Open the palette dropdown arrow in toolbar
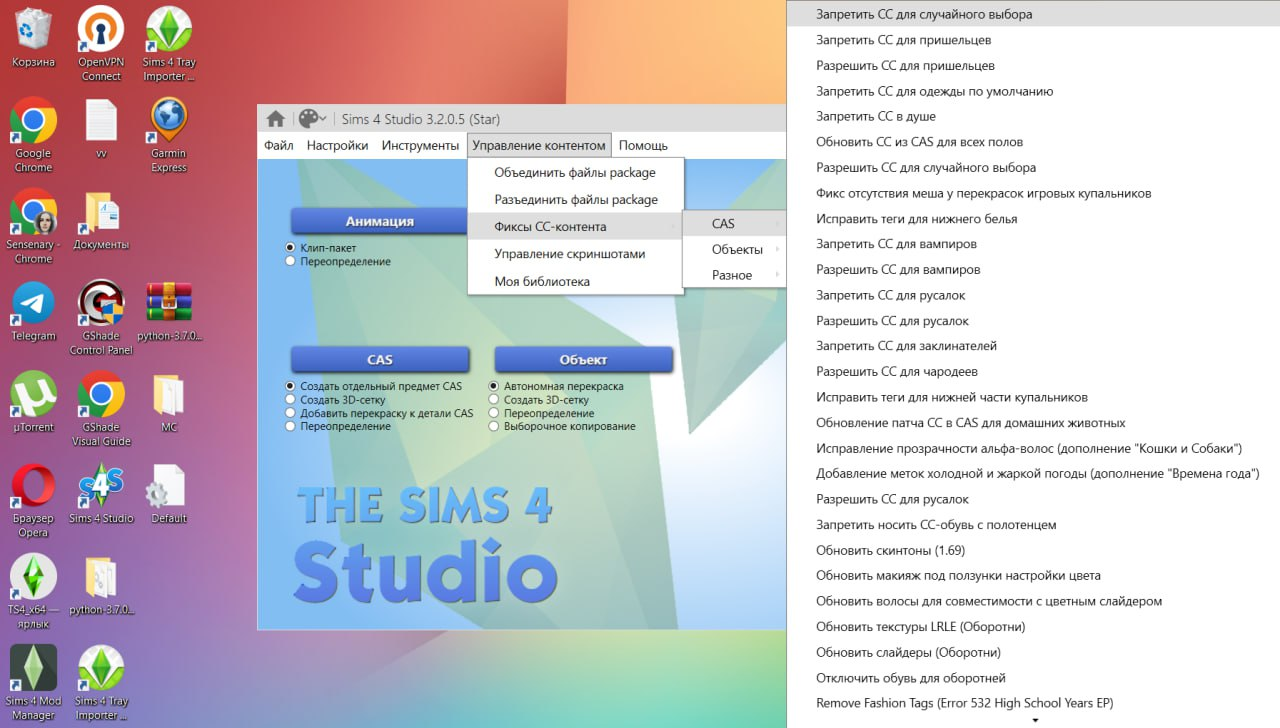The height and width of the screenshot is (728, 1280). click(x=324, y=119)
